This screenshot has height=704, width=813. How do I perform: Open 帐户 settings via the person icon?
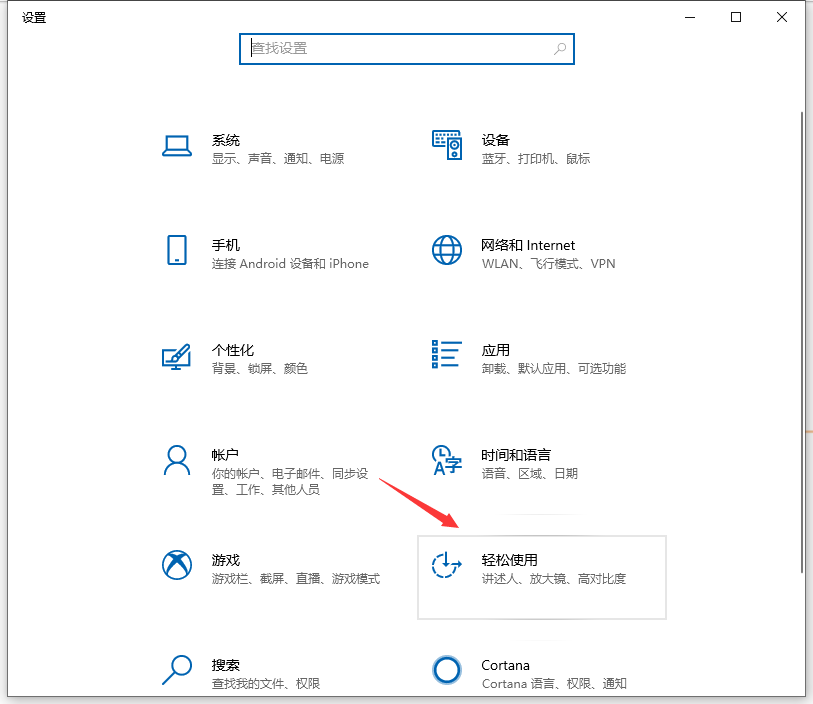177,461
